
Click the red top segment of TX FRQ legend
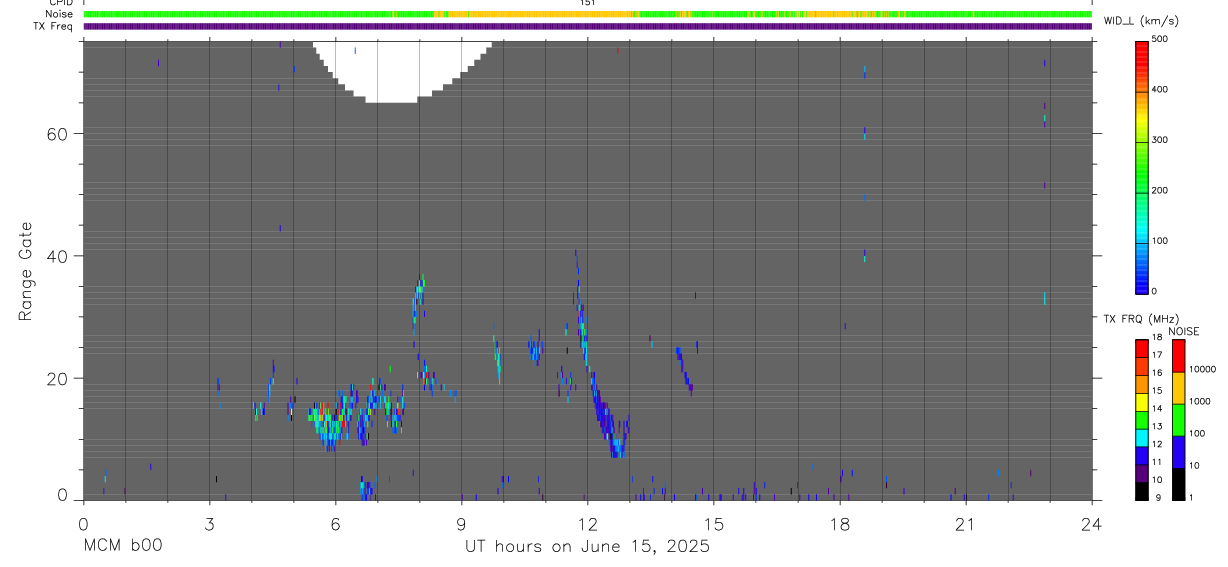pyautogui.click(x=1143, y=348)
